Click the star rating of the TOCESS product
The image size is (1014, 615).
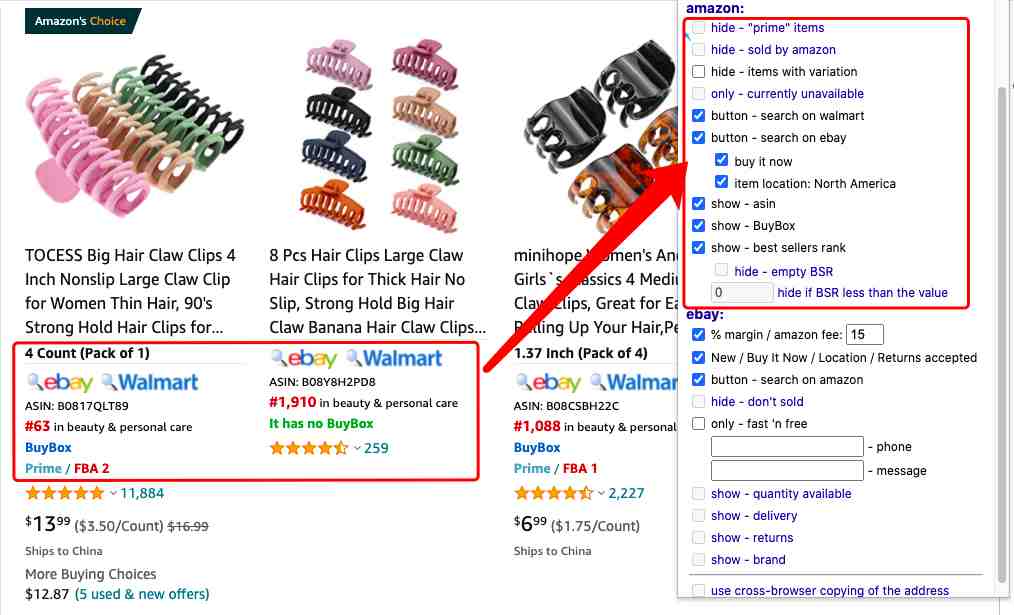(65, 493)
